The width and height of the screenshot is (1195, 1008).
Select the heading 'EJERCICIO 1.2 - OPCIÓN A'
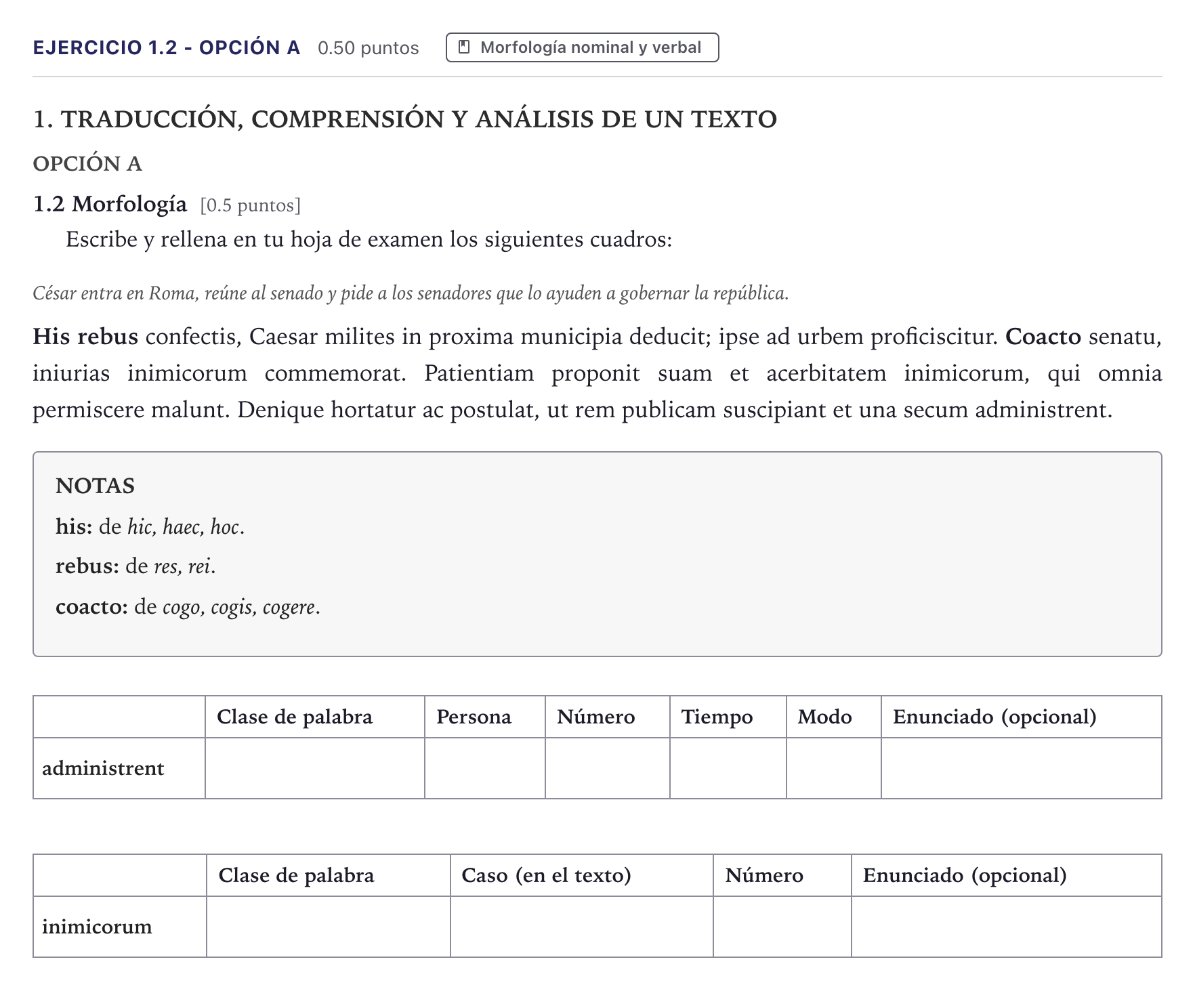(167, 47)
